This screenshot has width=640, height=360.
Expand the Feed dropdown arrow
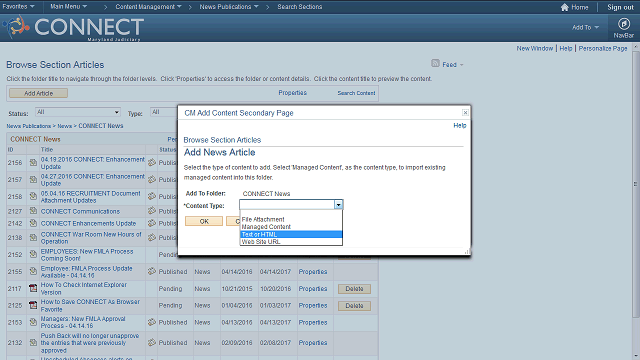(462, 65)
